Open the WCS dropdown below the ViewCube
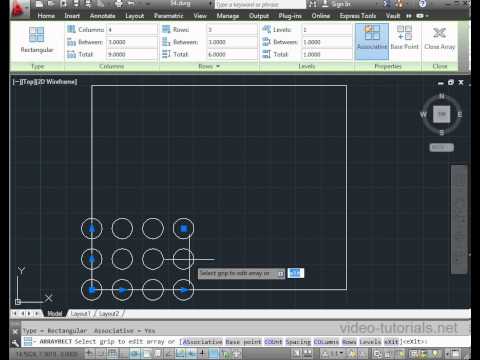 pos(441,147)
